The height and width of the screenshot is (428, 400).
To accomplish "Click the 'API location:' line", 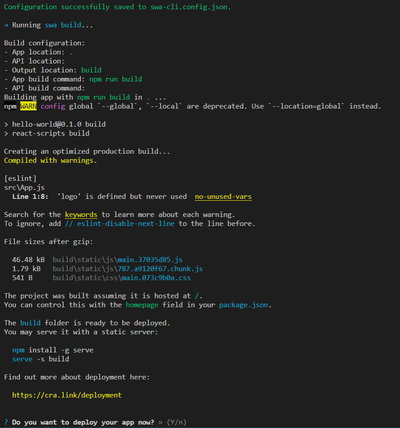I will [x=34, y=61].
